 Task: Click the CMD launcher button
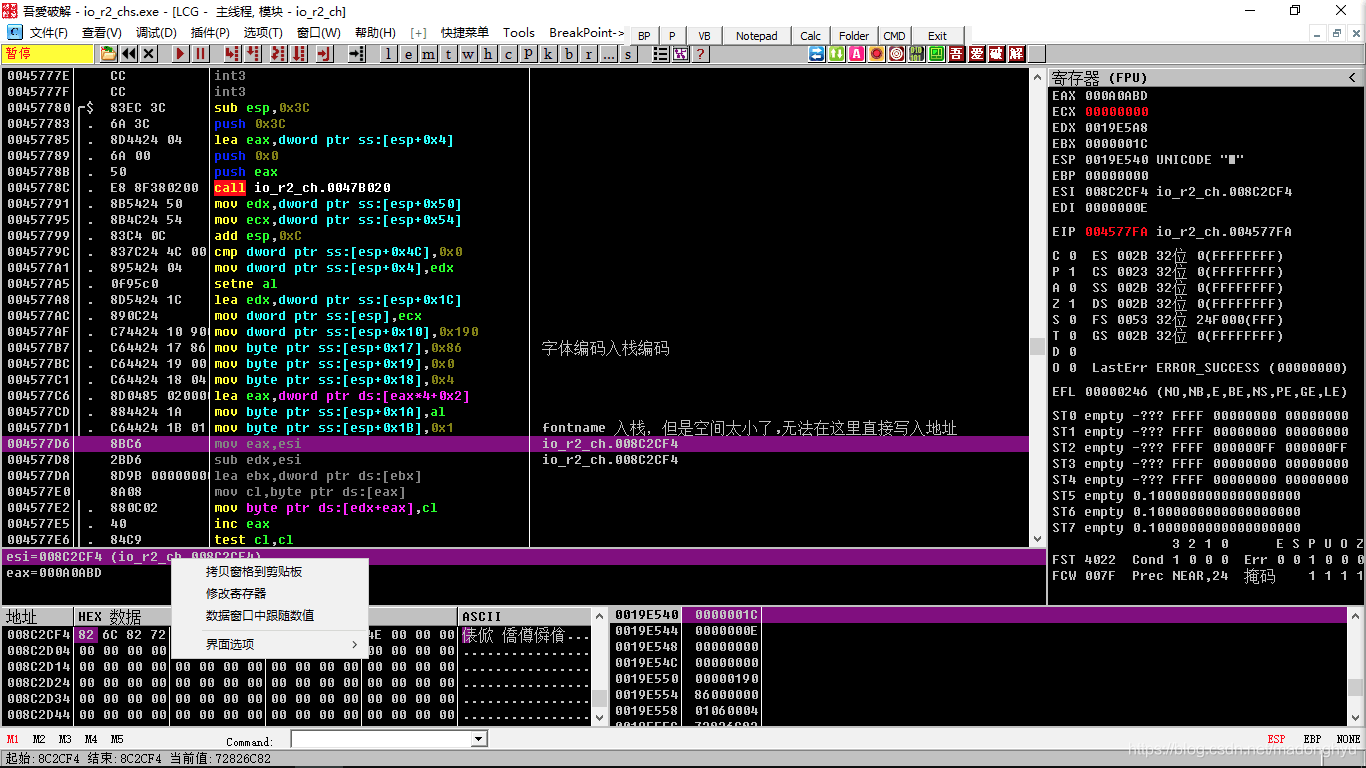pyautogui.click(x=894, y=36)
